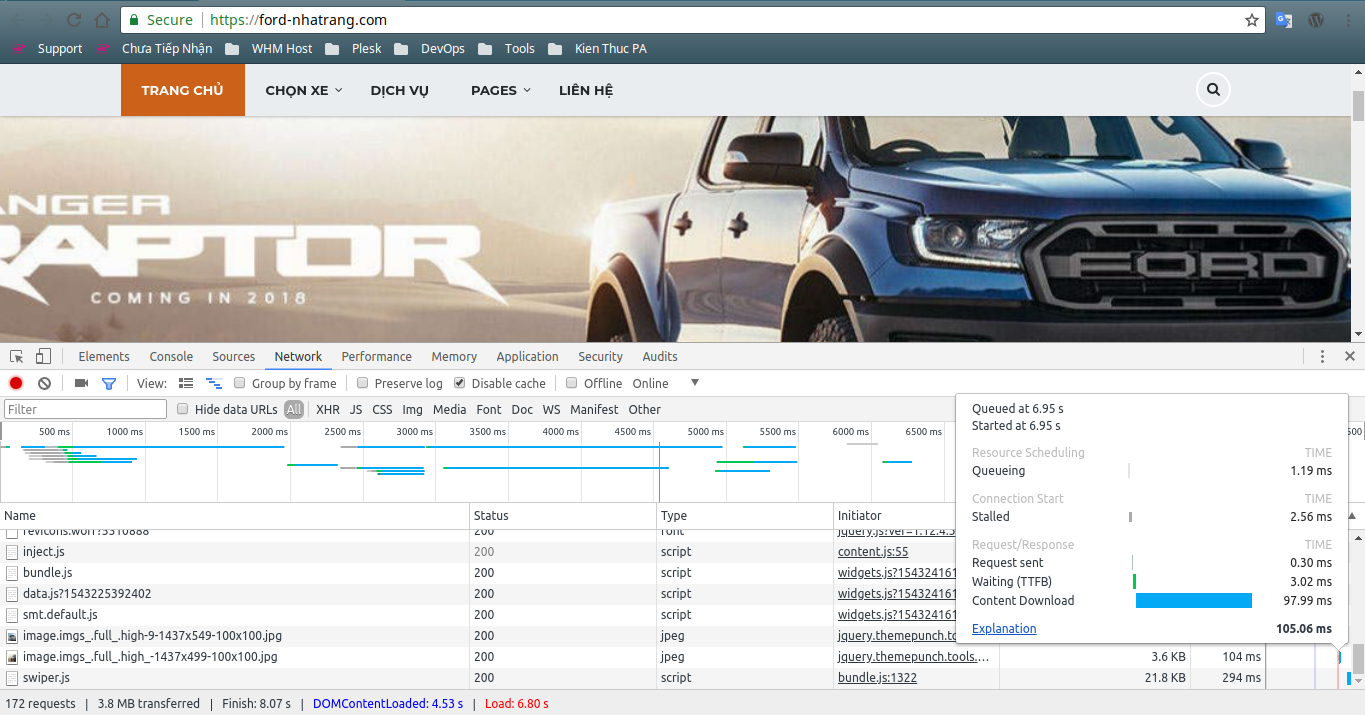This screenshot has height=715, width=1365.
Task: Open the Chưa Tiếp Nhận bookmark
Action: 155,48
